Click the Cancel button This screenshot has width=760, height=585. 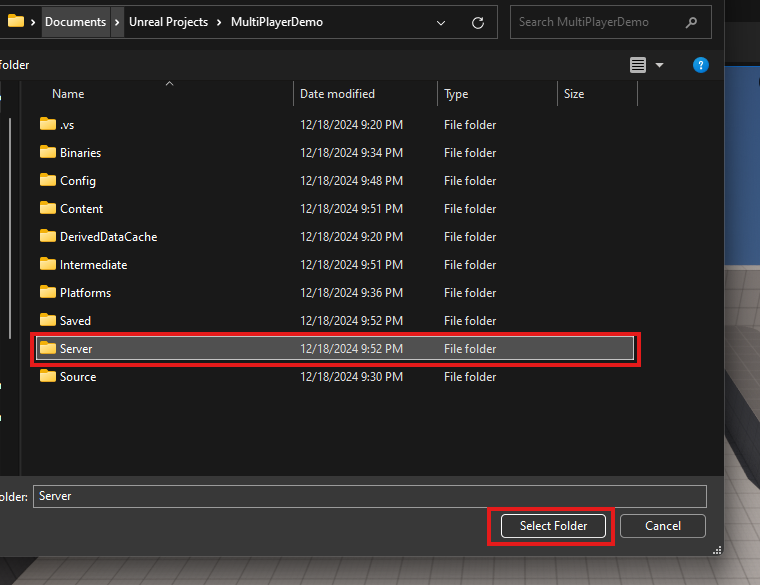click(x=662, y=526)
